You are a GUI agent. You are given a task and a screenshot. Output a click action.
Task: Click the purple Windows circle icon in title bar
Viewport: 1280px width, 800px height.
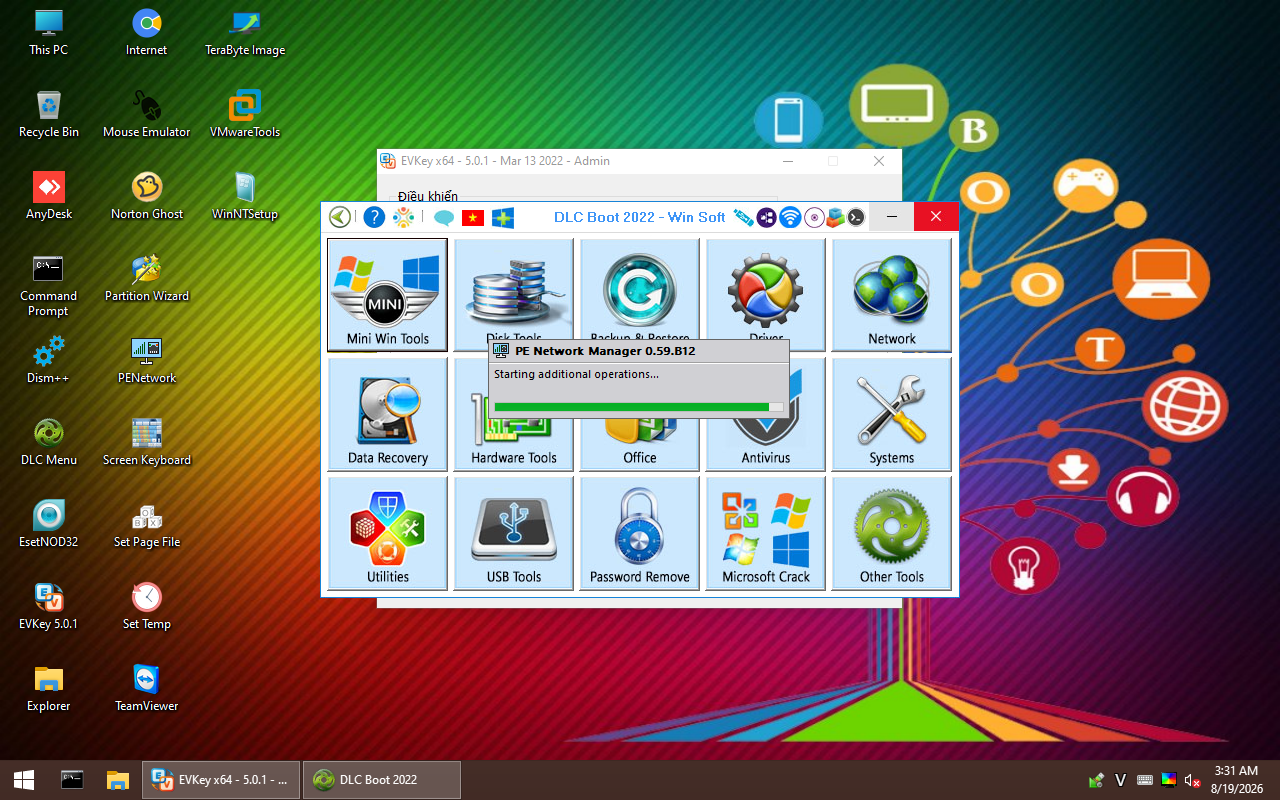click(767, 217)
